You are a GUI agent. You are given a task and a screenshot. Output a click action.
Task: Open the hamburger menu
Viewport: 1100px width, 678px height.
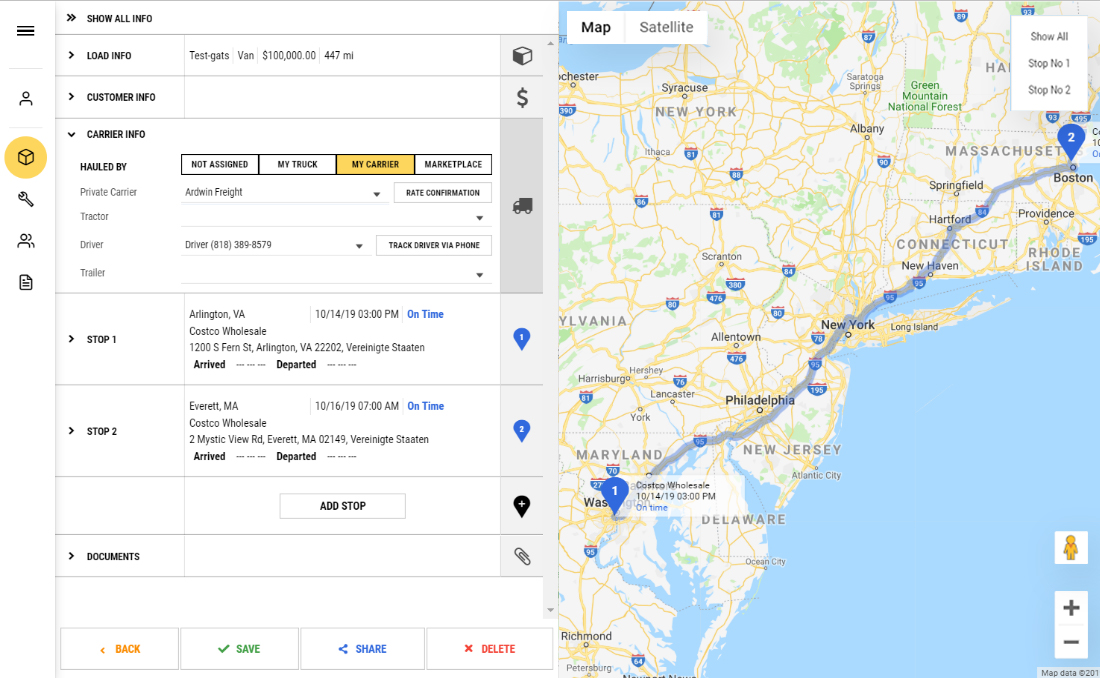click(x=25, y=31)
